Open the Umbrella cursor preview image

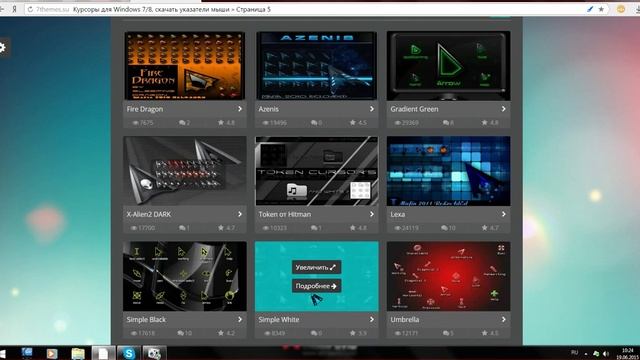coord(448,276)
